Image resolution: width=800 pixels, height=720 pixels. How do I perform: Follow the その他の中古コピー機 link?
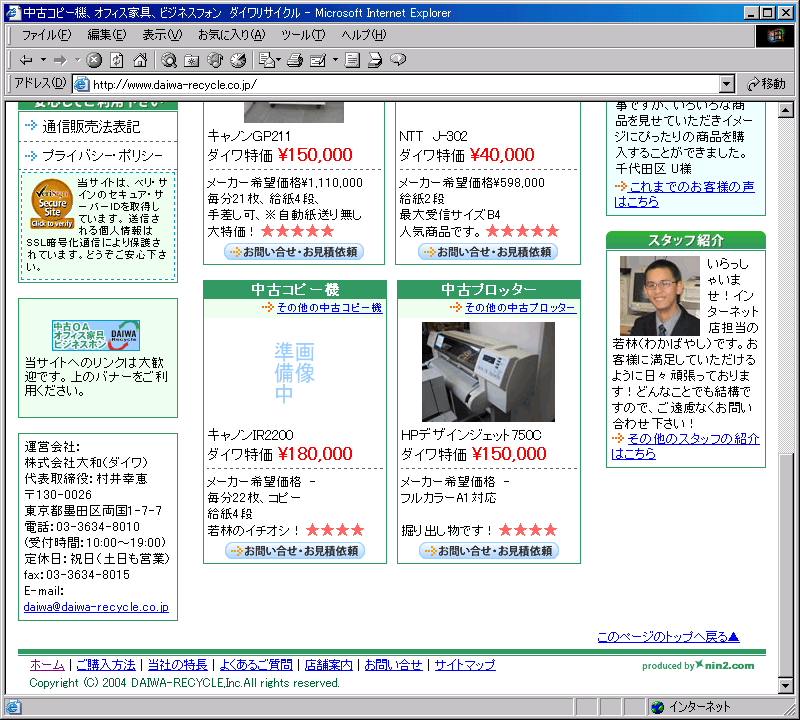tap(330, 308)
